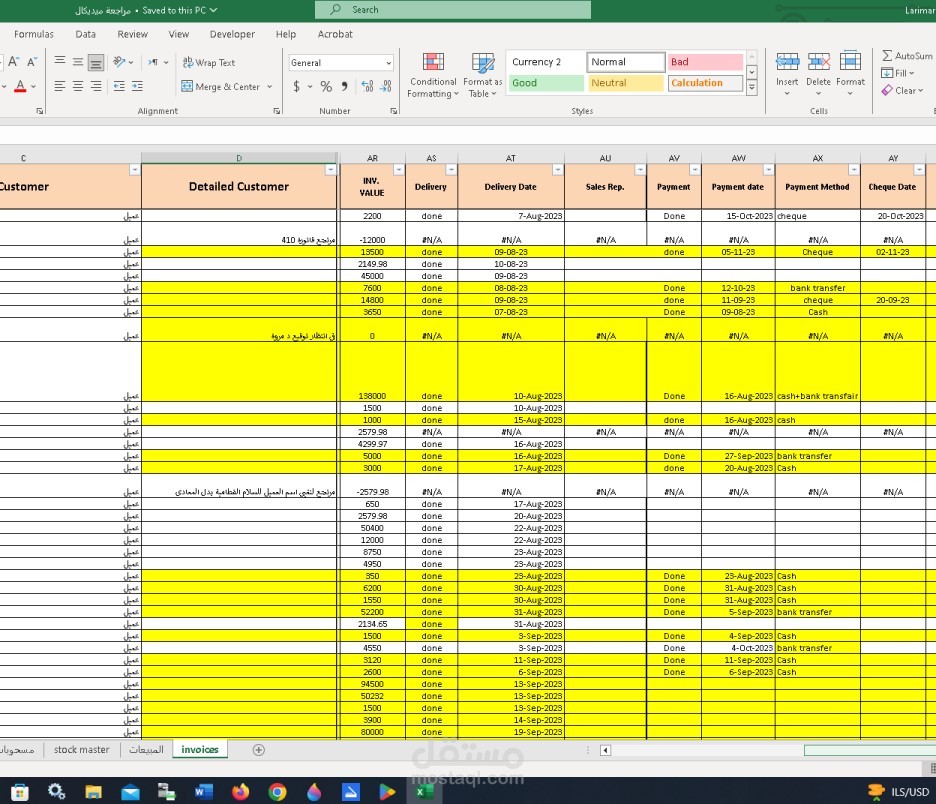Open Number format dialog launcher
This screenshot has height=804, width=936.
point(394,111)
